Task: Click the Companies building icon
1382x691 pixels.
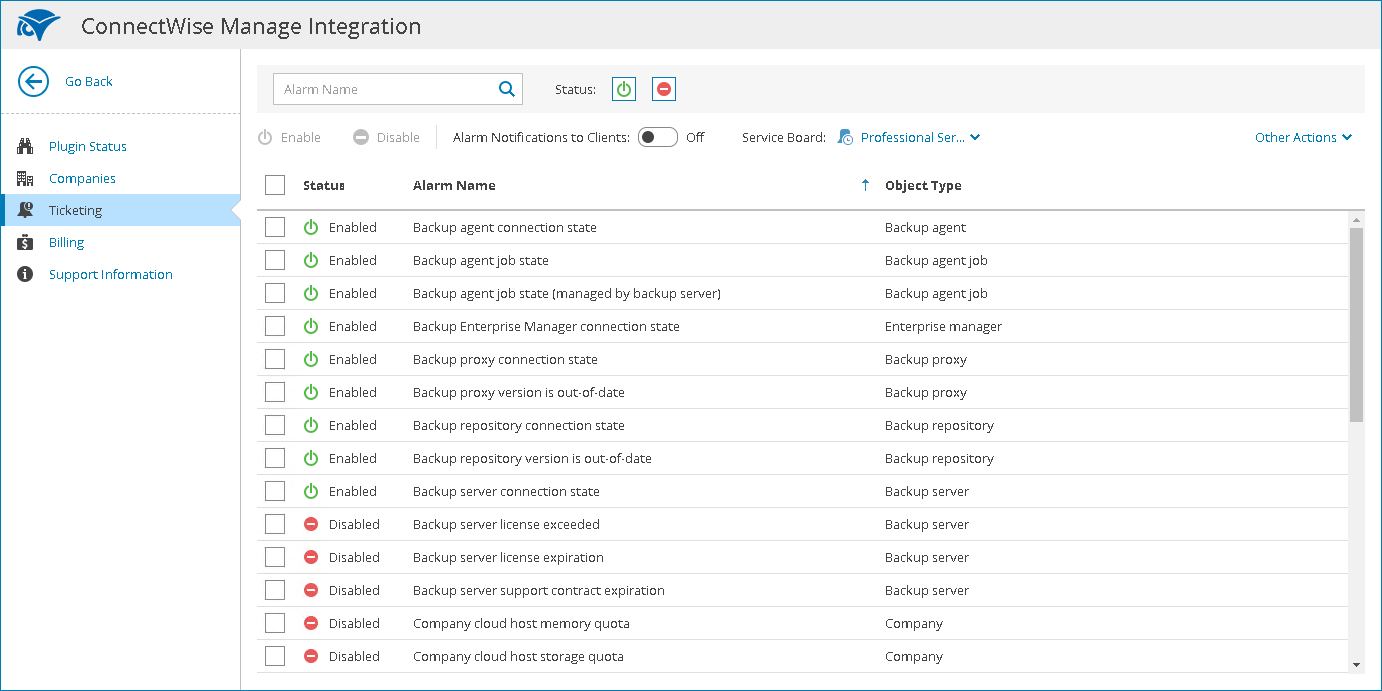Action: pyautogui.click(x=26, y=178)
